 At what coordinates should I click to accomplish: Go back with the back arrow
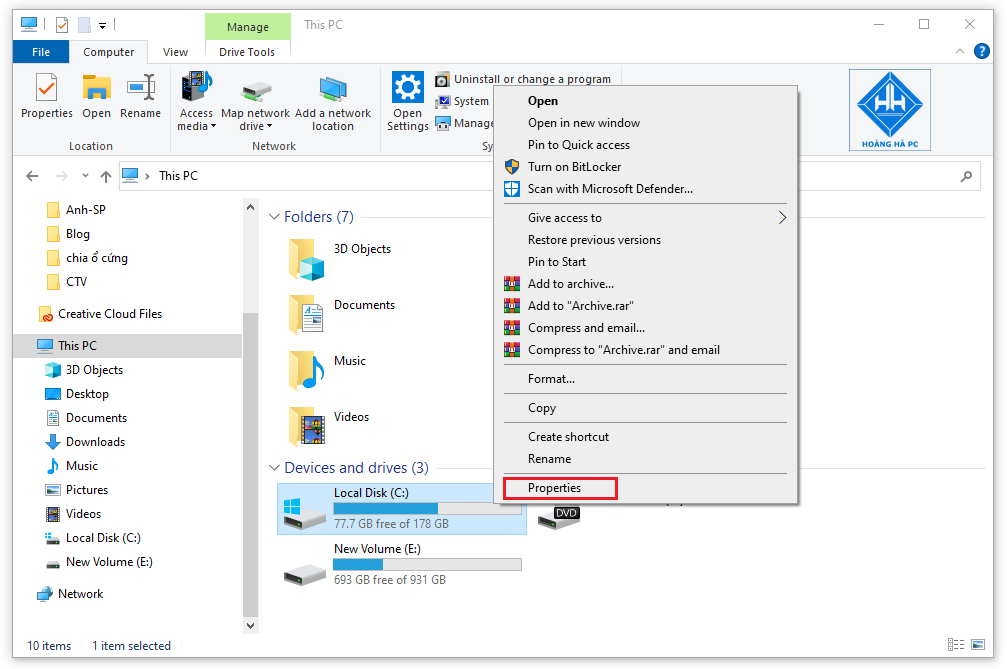tap(32, 176)
